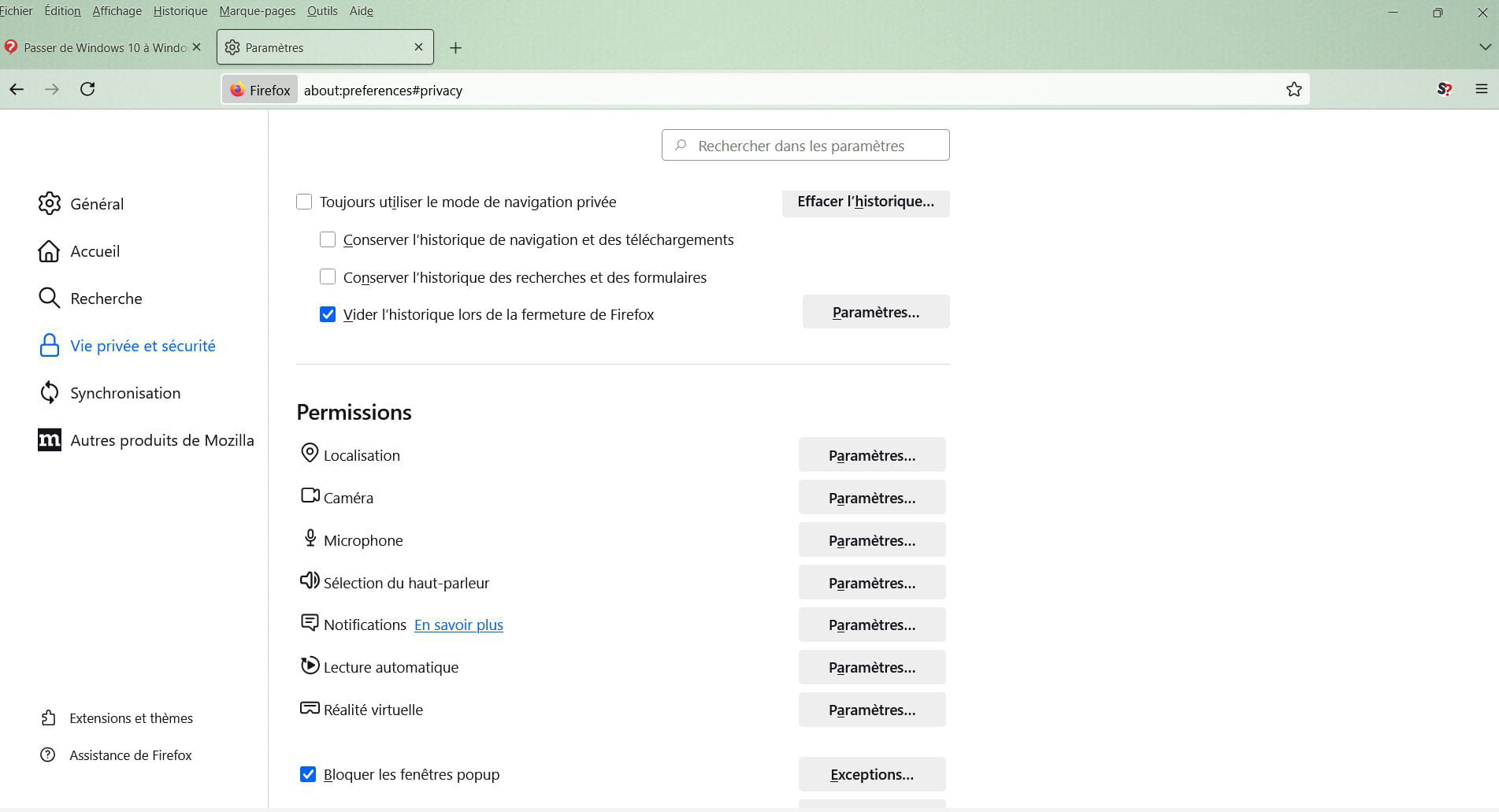Click the Accueil home icon in sidebar
The image size is (1499, 812).
pyautogui.click(x=49, y=250)
